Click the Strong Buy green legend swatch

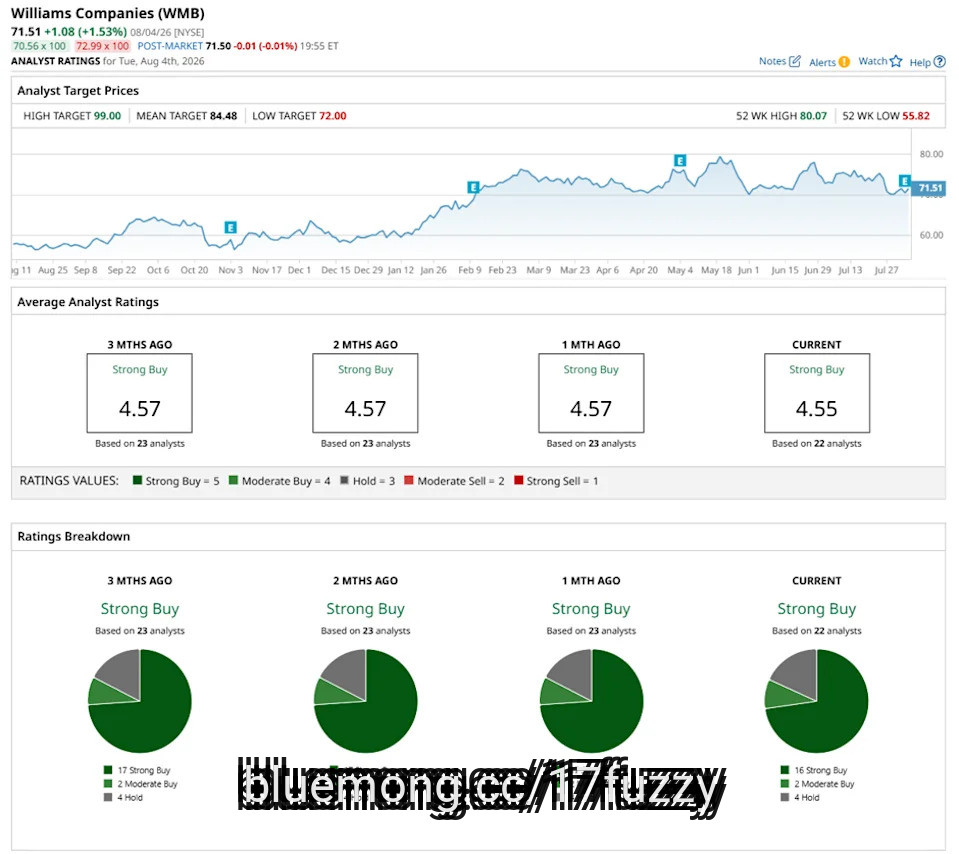pos(138,480)
